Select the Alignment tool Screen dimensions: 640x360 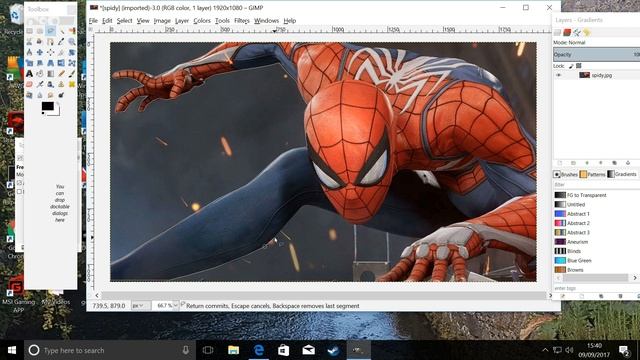pyautogui.click(x=50, y=52)
